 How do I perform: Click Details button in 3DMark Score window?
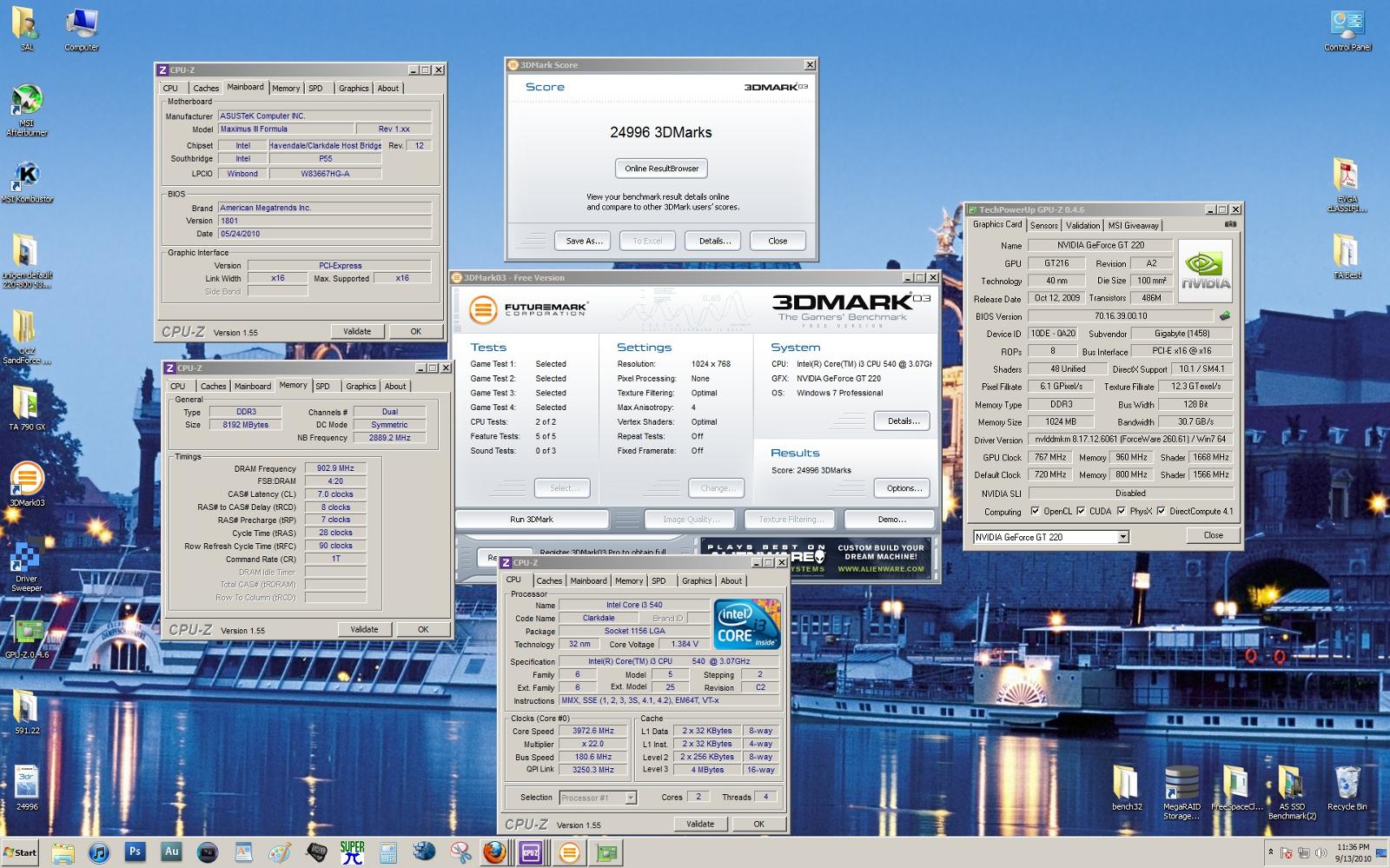pyautogui.click(x=714, y=241)
